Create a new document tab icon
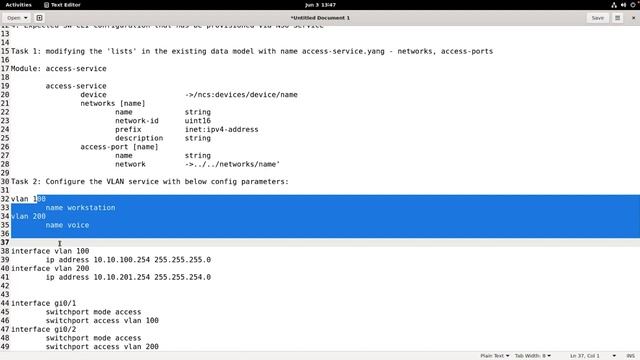The height and width of the screenshot is (360, 640). pos(39,18)
